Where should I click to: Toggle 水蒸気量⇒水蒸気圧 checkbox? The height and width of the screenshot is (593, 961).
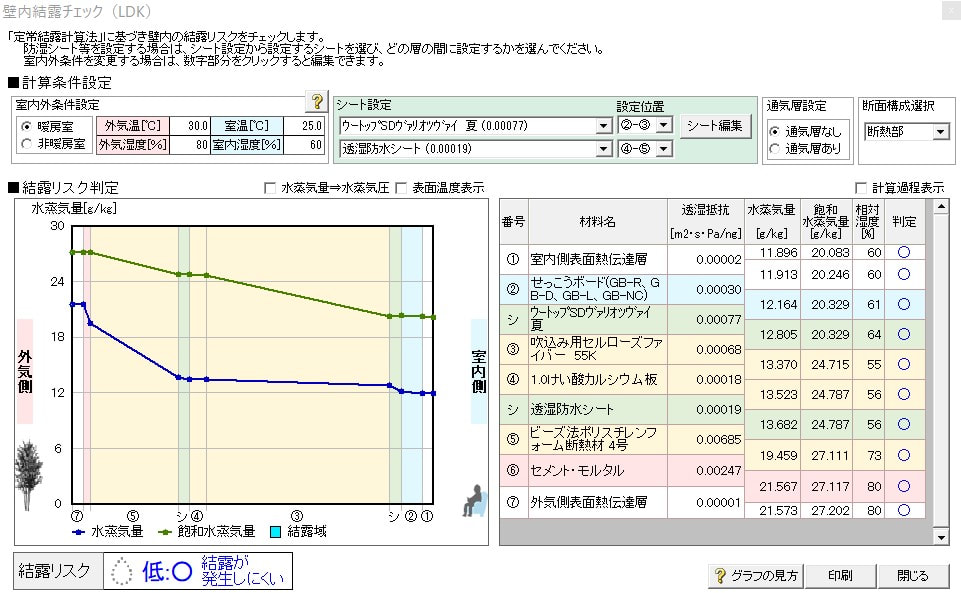pos(270,188)
